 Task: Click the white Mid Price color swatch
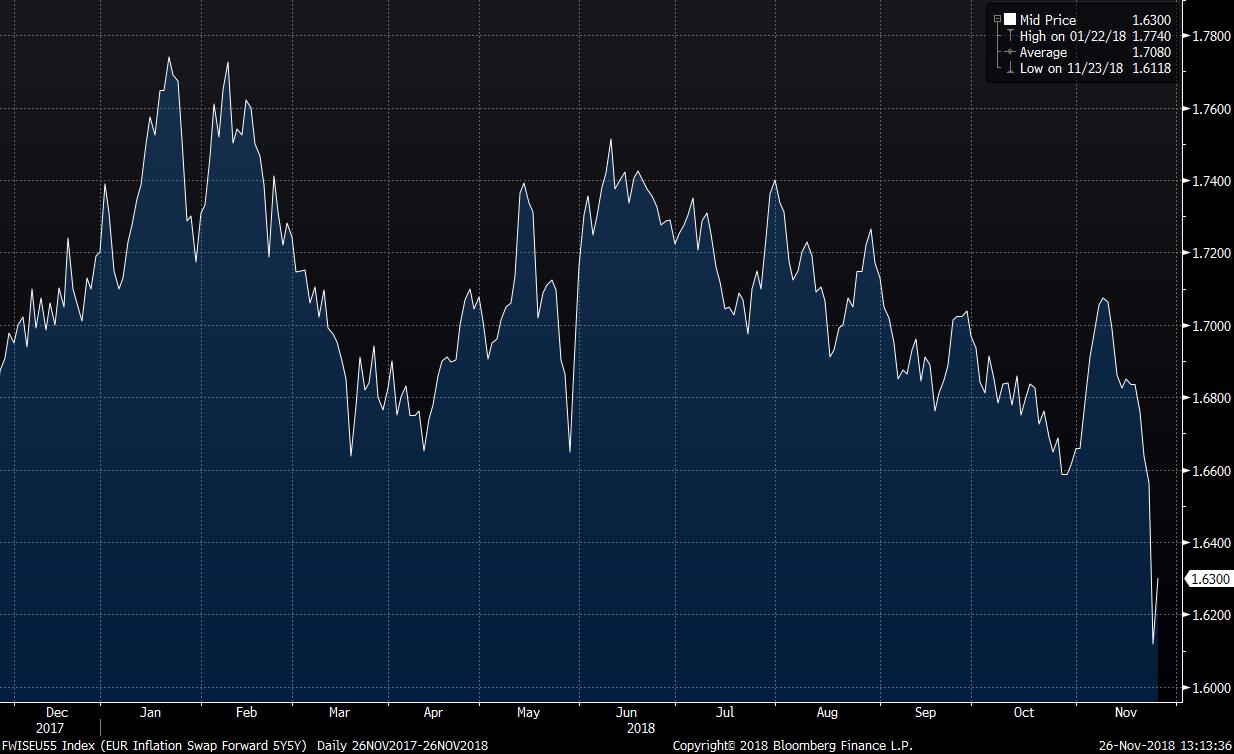pos(1010,19)
